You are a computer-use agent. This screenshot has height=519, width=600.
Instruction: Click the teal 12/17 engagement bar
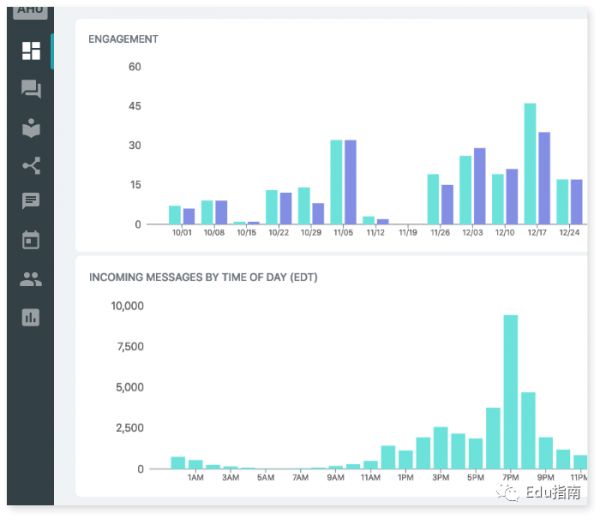(530, 164)
